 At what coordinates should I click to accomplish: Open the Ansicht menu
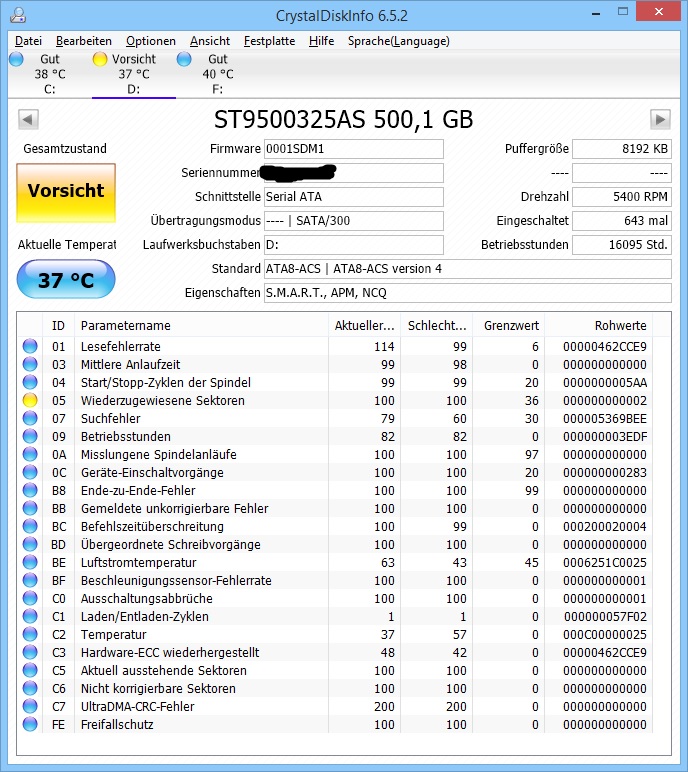[210, 41]
